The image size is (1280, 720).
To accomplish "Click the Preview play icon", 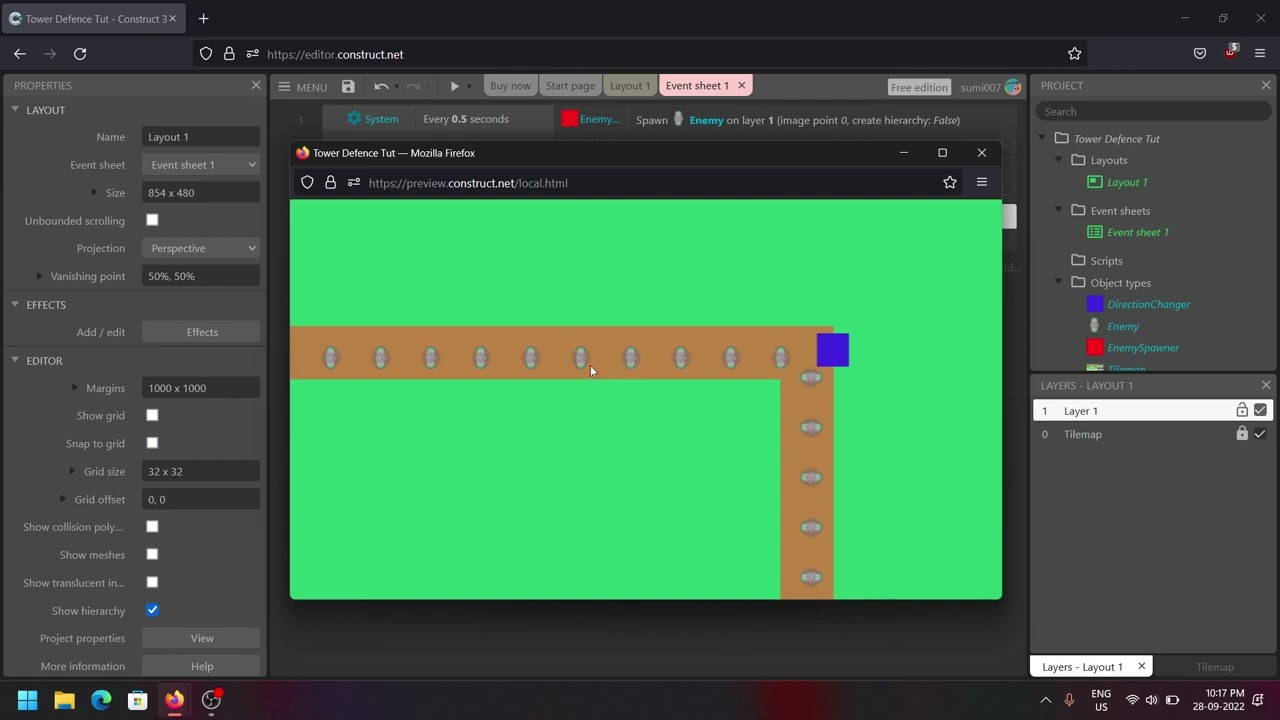I will [x=454, y=87].
